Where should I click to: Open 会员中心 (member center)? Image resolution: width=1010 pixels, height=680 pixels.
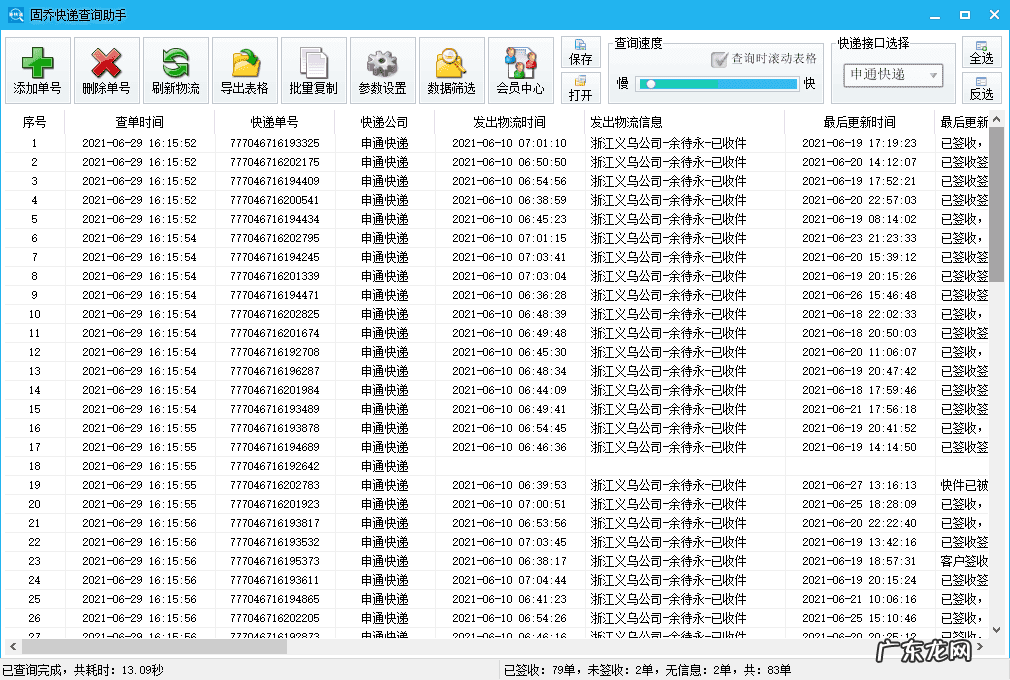click(520, 68)
